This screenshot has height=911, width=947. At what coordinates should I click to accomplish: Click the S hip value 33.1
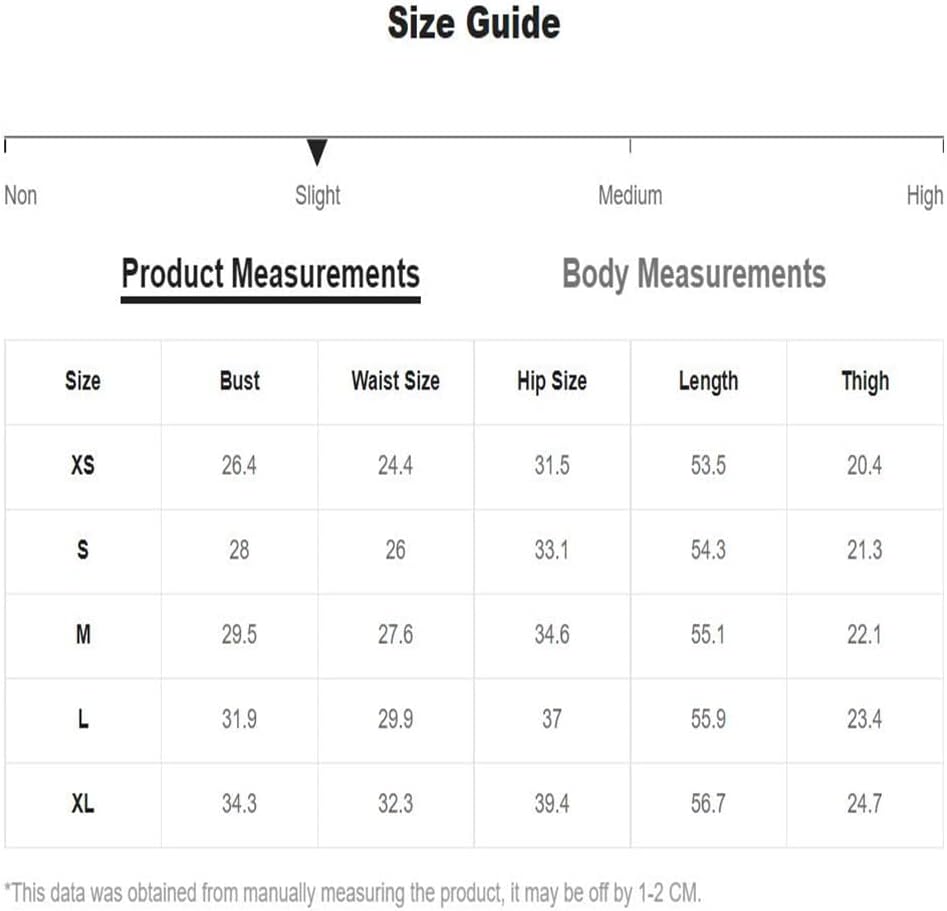click(x=551, y=550)
